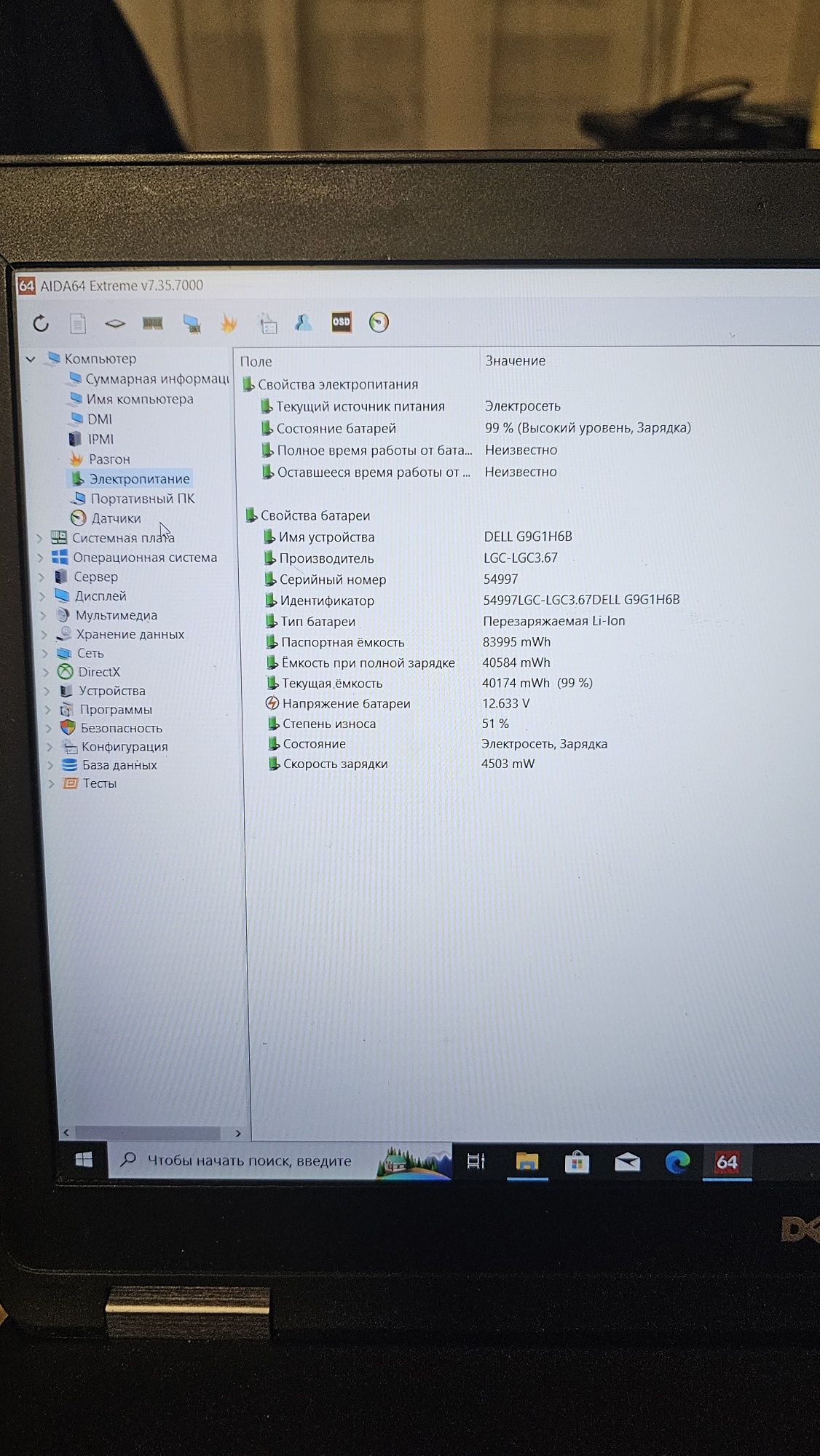Launch the system stability test flame icon
The height and width of the screenshot is (1456, 820).
229,323
